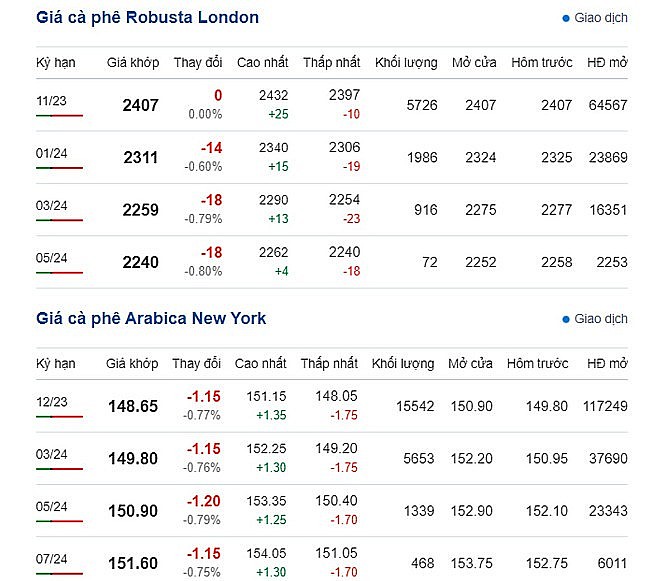Click the Giao dịch label in the Robusta section
670x581 pixels.
[601, 19]
